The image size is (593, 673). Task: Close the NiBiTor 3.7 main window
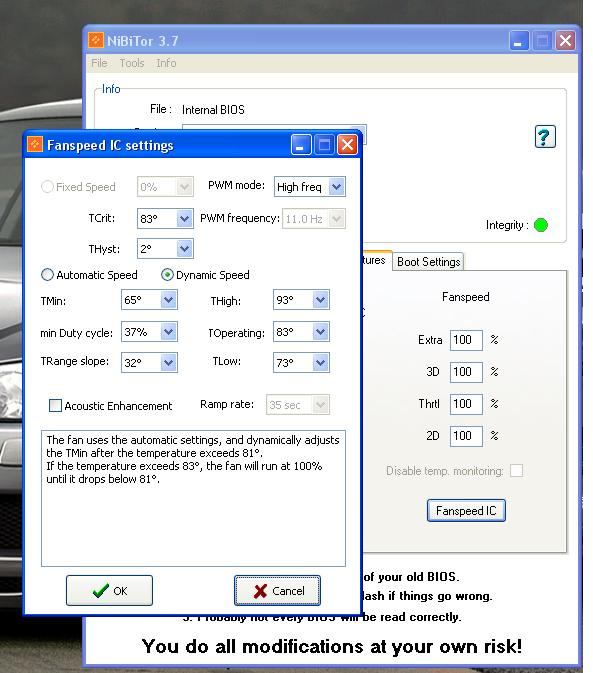[x=565, y=41]
